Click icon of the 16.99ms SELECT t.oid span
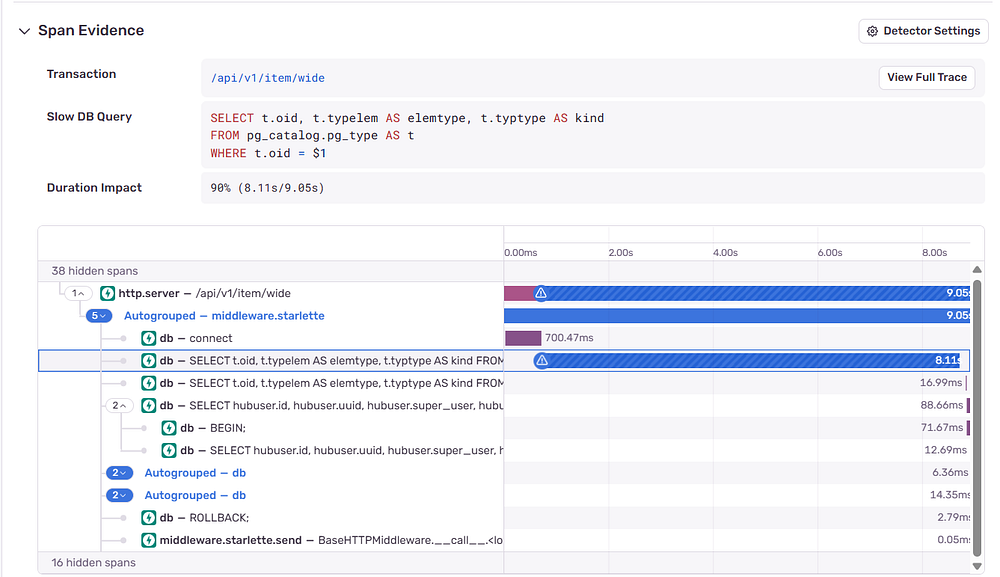This screenshot has width=1000, height=577. (x=149, y=383)
